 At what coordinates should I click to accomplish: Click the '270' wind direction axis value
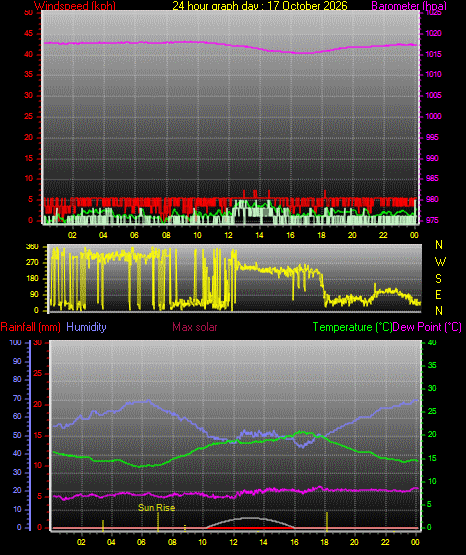(32, 263)
